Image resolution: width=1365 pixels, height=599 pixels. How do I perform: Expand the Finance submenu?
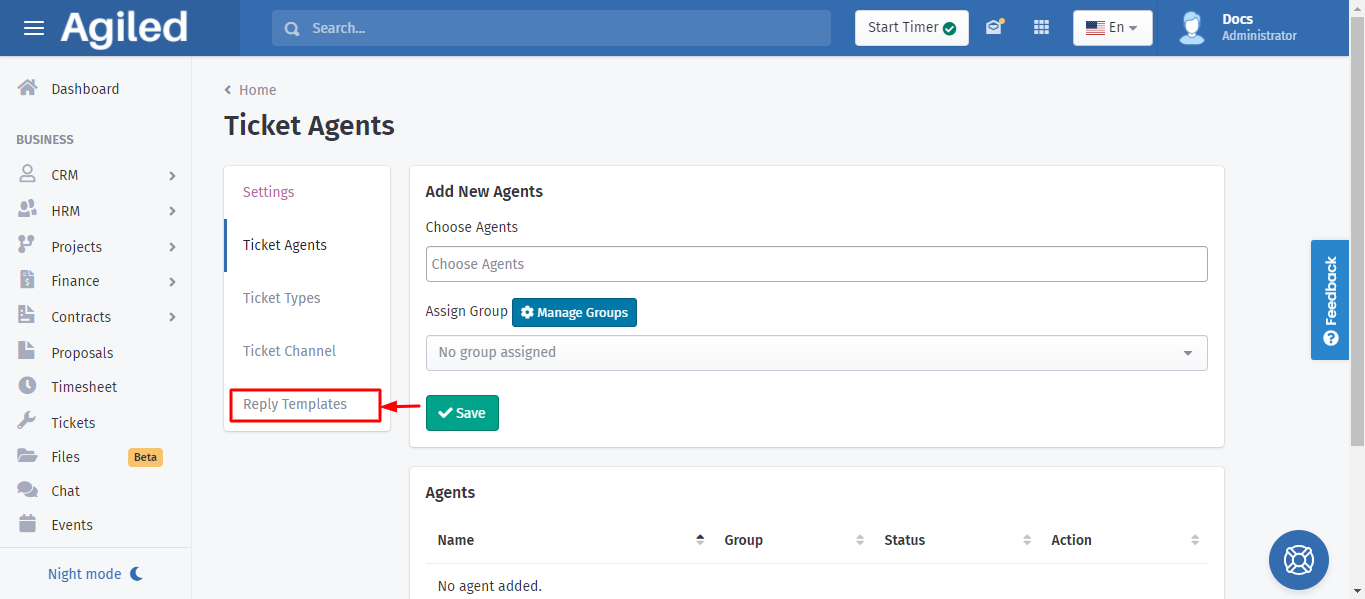(x=172, y=282)
